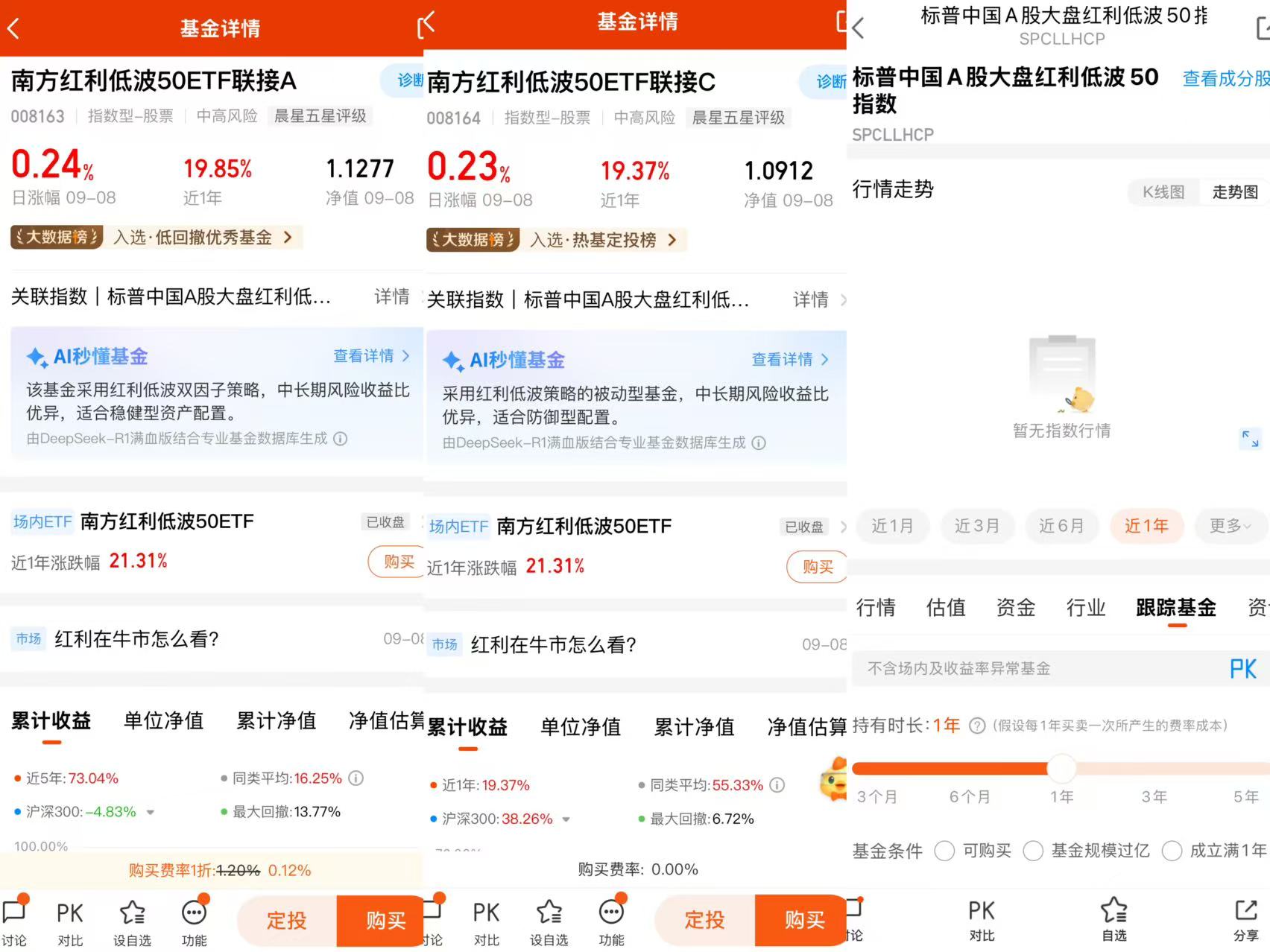The width and height of the screenshot is (1270, 952).
Task: Tap info icon beside 同类平均 16.25%
Action: click(356, 778)
